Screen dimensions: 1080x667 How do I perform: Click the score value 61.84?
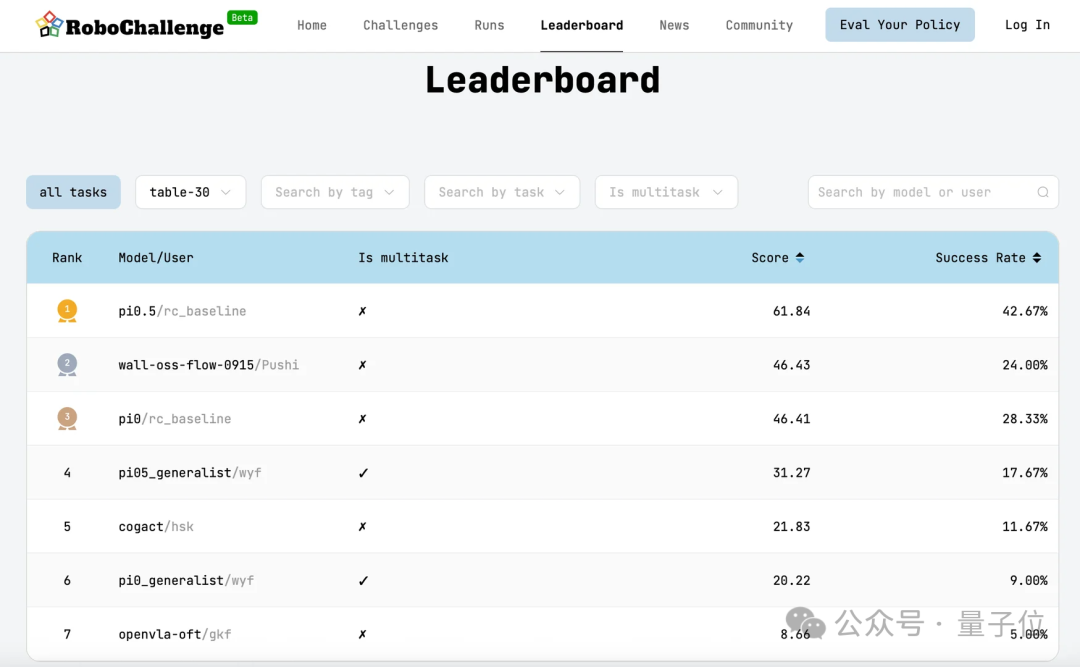click(x=791, y=311)
